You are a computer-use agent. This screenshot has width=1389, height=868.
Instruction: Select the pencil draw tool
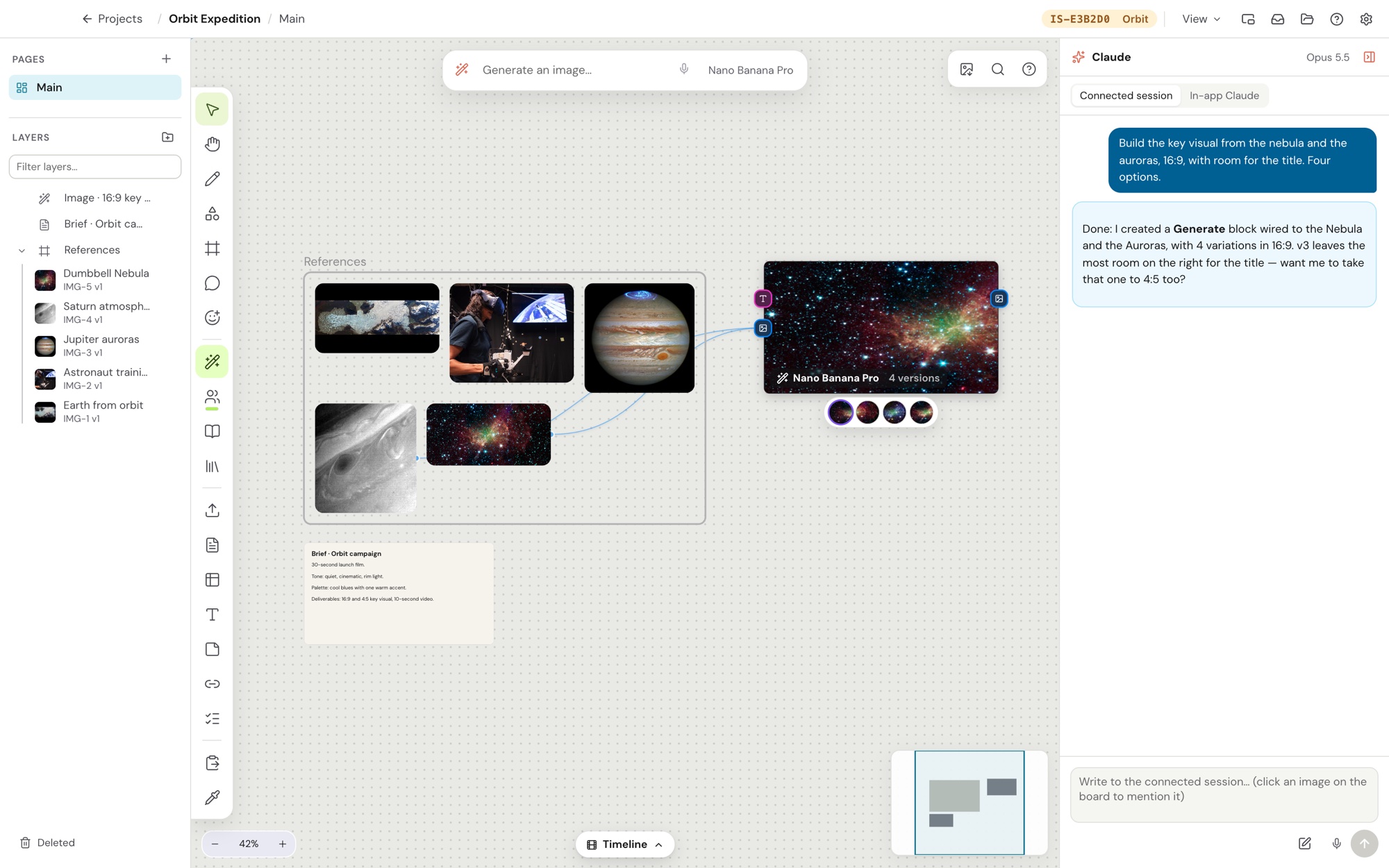click(212, 179)
